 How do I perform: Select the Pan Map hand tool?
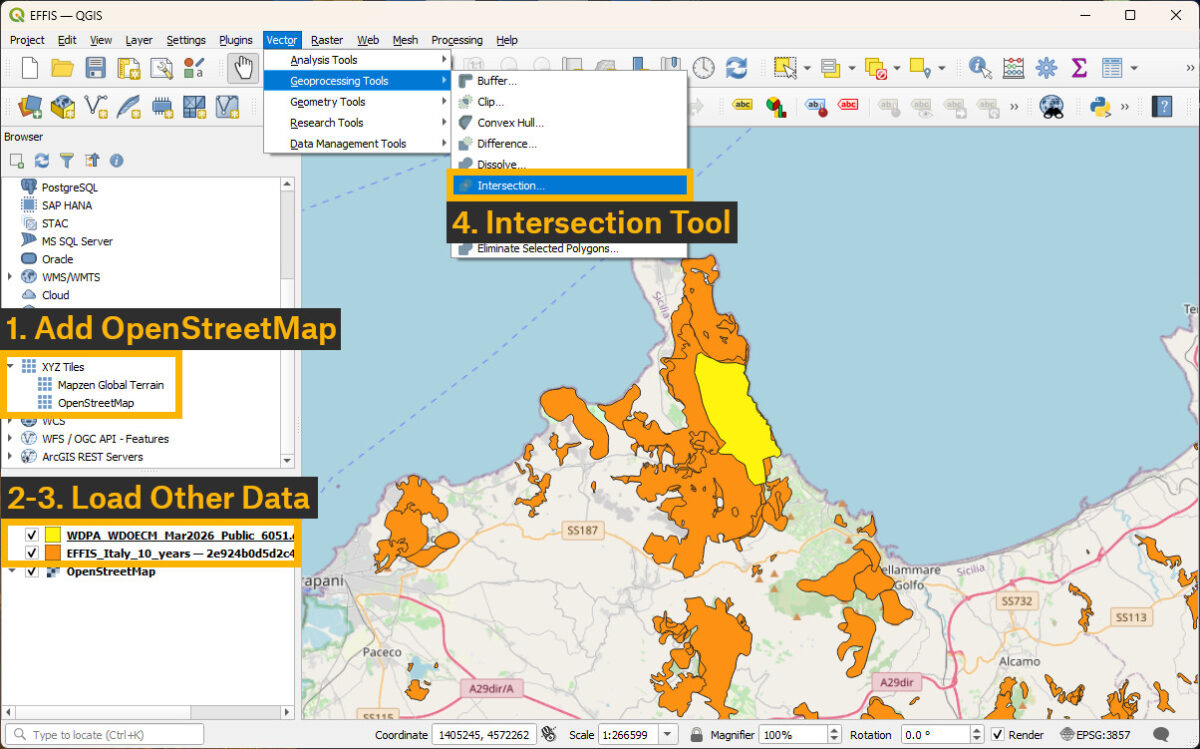[242, 67]
